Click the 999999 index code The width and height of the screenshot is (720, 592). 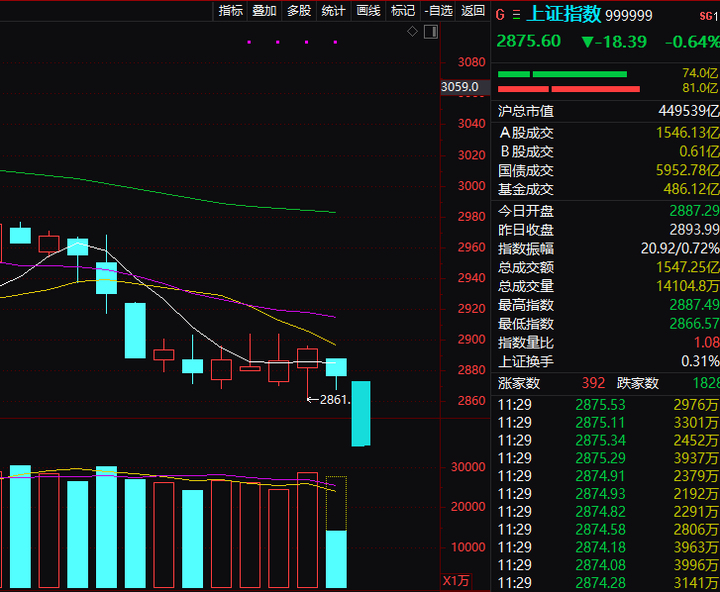click(x=629, y=16)
